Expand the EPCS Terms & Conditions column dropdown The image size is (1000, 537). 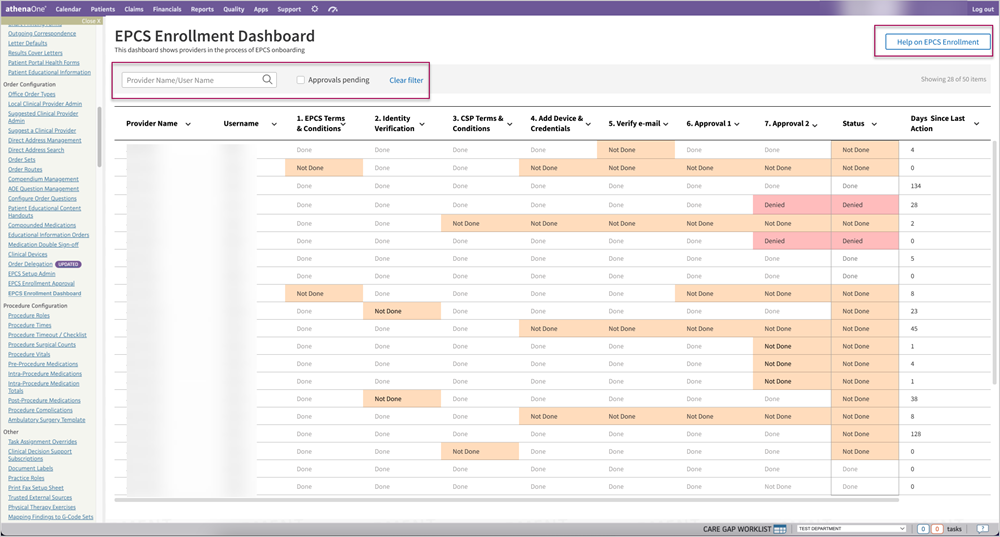343,124
